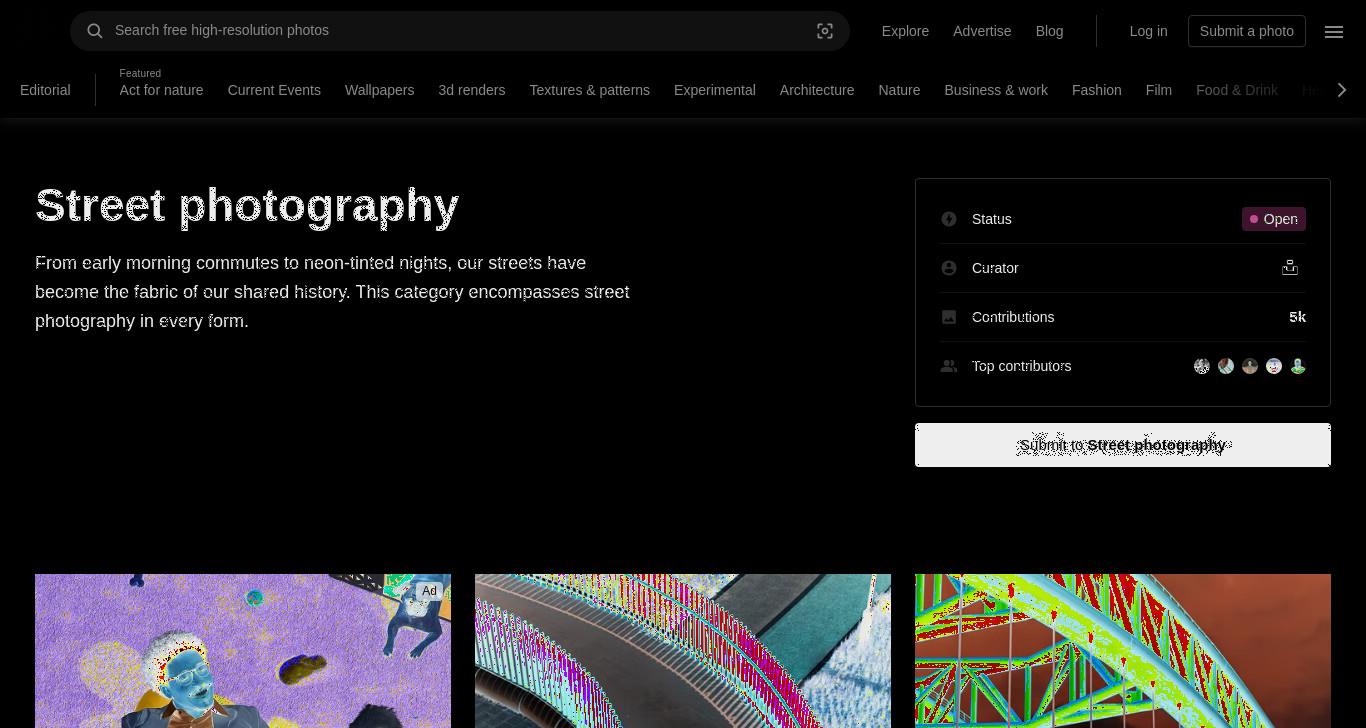
Task: Switch to Current Events category
Action: tap(274, 90)
